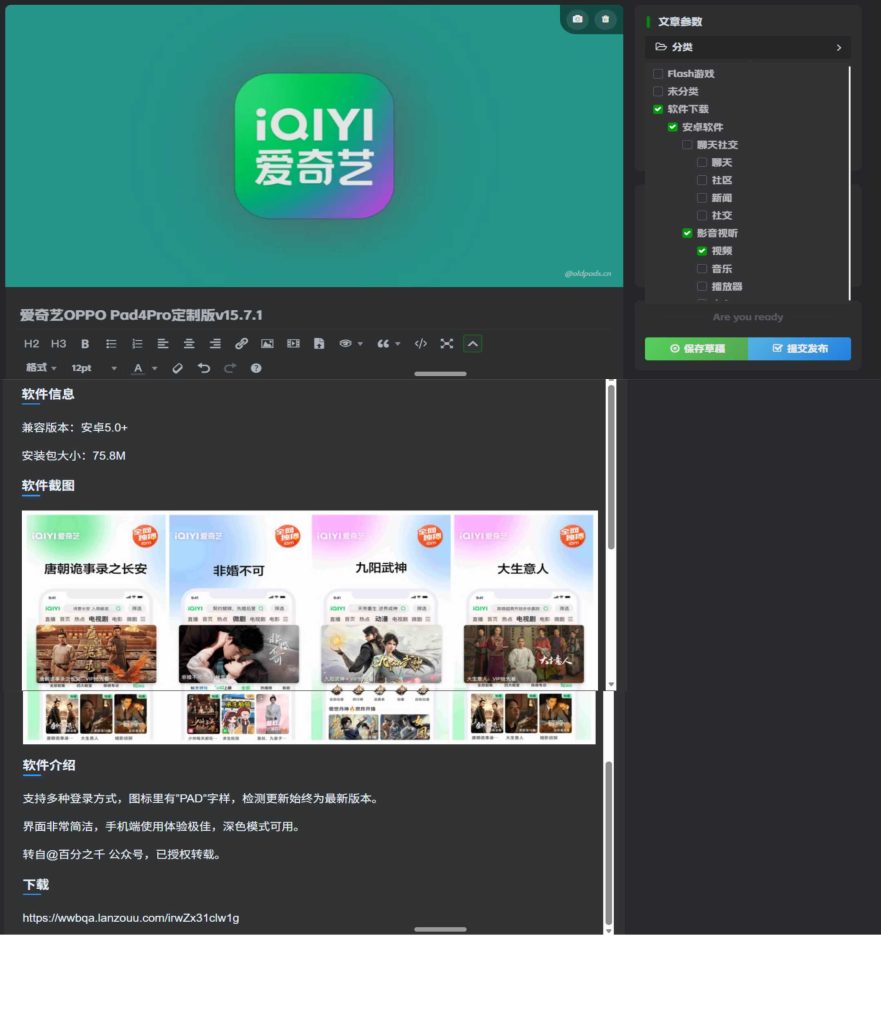Insert a hyperlink
The image size is (881, 1024).
(241, 344)
